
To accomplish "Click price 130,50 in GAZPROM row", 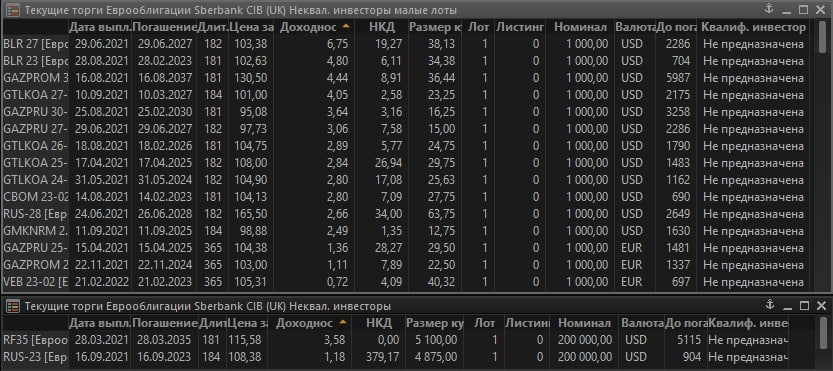I will [x=251, y=78].
